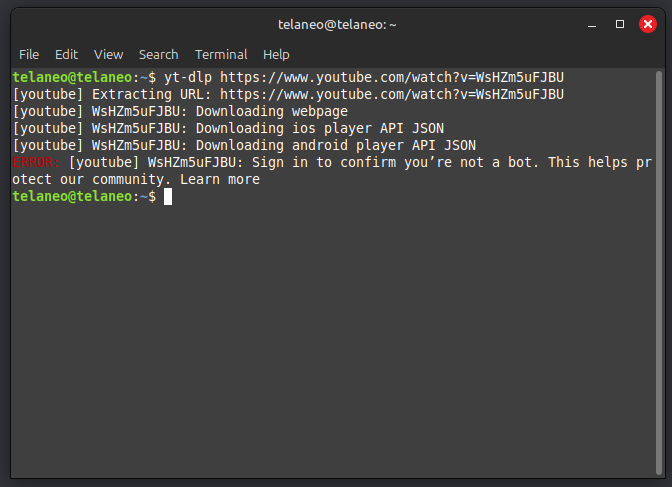Image resolution: width=672 pixels, height=487 pixels.
Task: Maximize the terminal window
Action: [620, 23]
